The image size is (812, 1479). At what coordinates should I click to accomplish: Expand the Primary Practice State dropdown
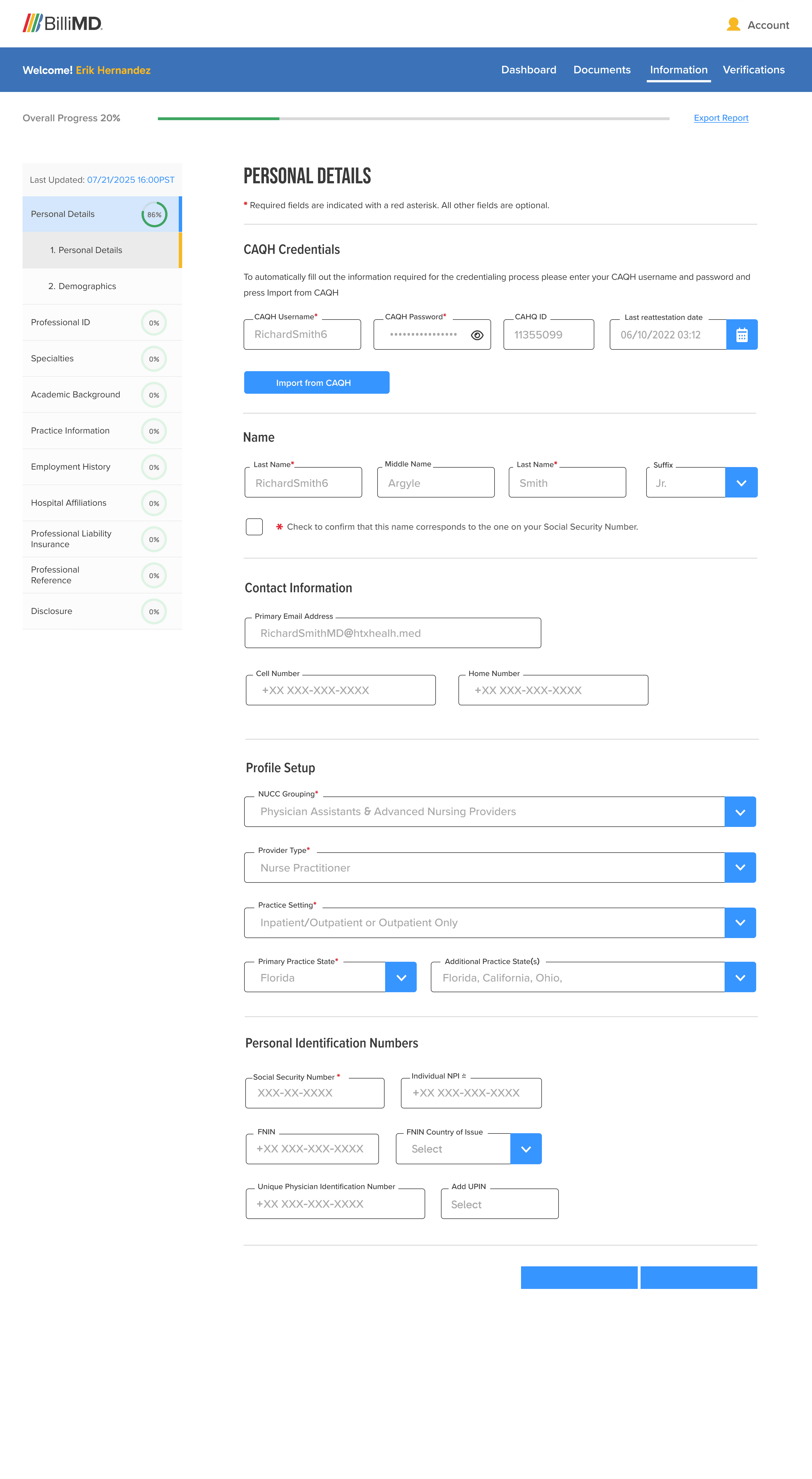click(x=401, y=978)
